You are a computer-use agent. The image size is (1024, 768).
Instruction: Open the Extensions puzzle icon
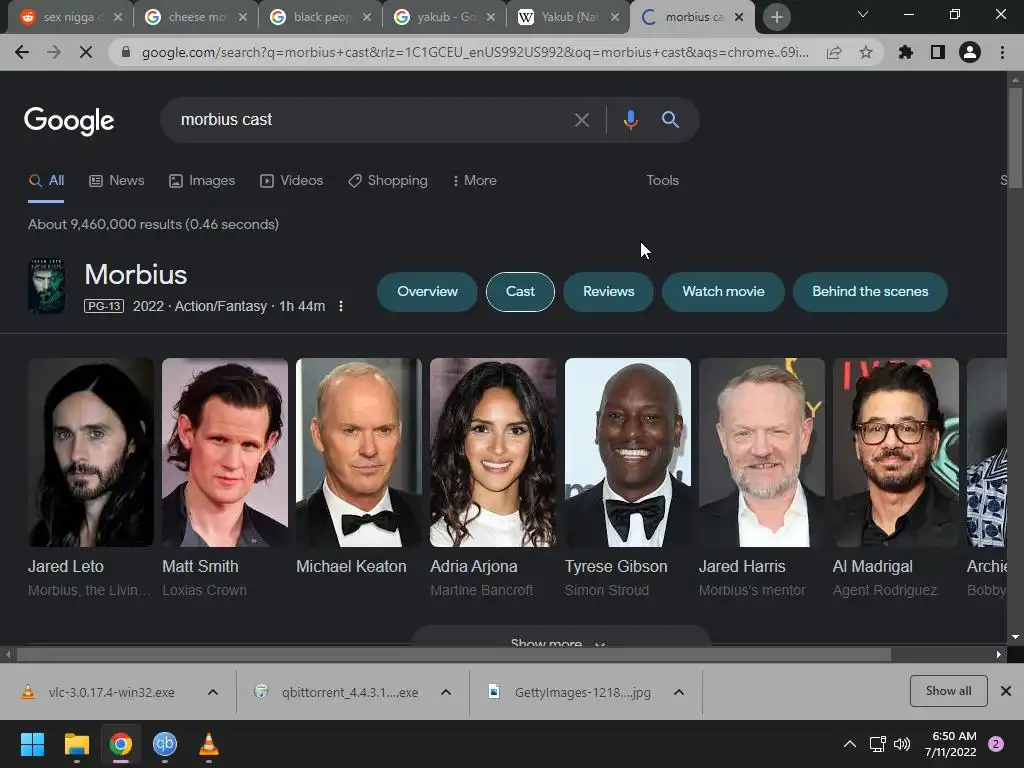(906, 52)
